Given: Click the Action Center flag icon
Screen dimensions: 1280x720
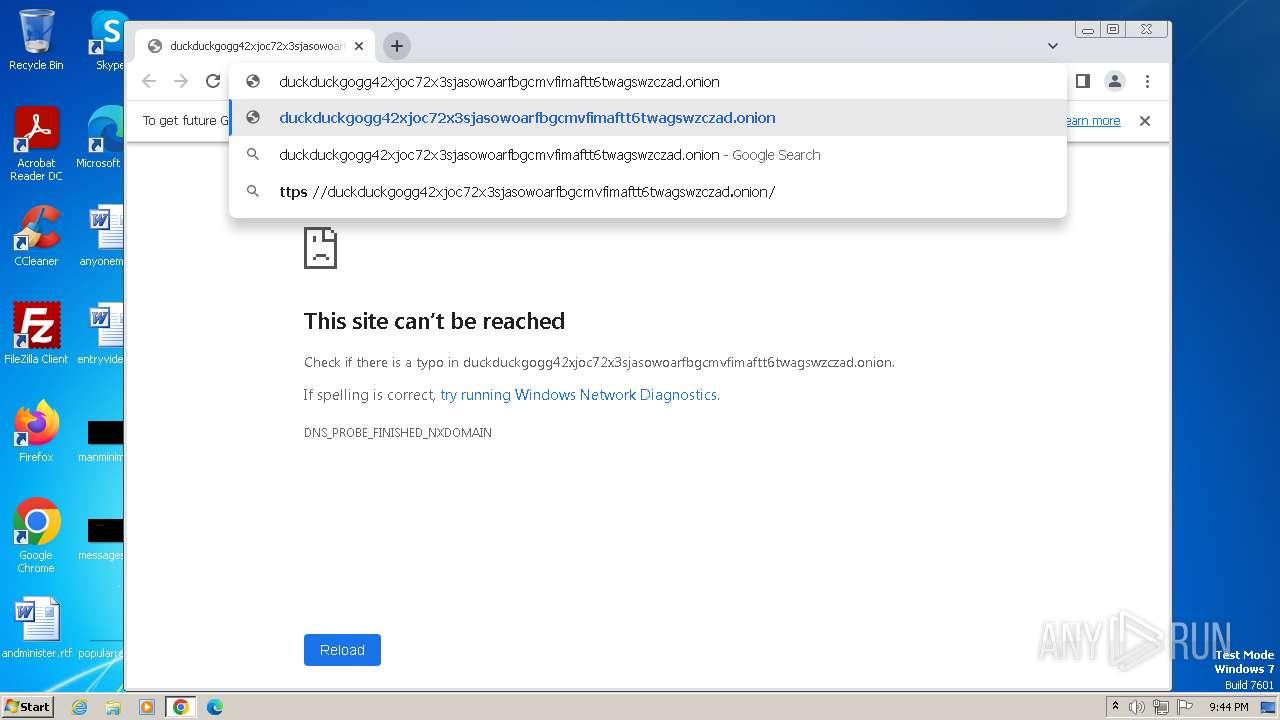Looking at the screenshot, I should click(x=1185, y=707).
